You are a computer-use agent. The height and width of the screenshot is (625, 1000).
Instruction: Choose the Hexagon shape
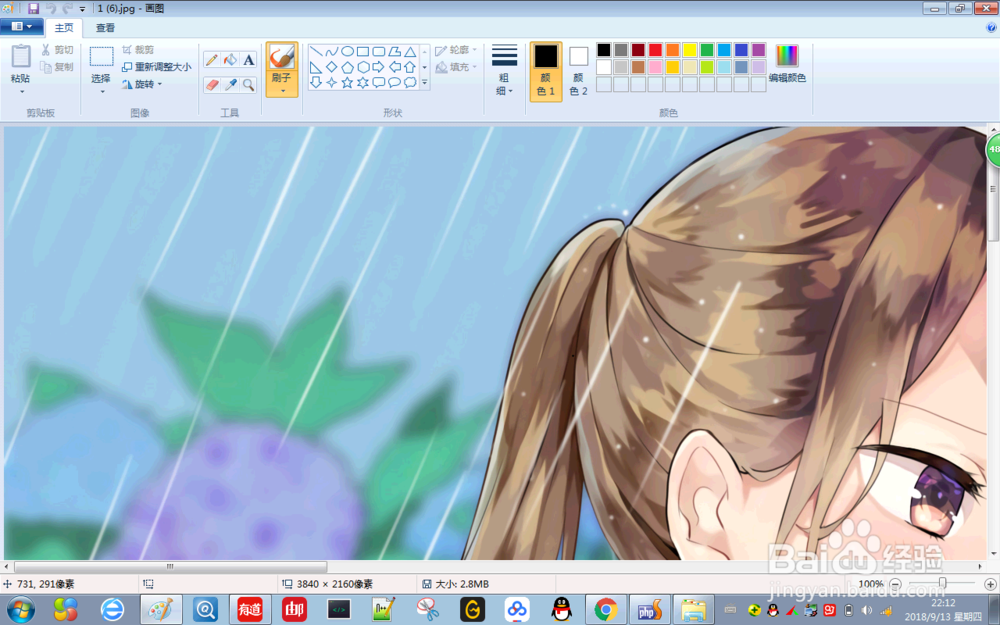pyautogui.click(x=363, y=67)
